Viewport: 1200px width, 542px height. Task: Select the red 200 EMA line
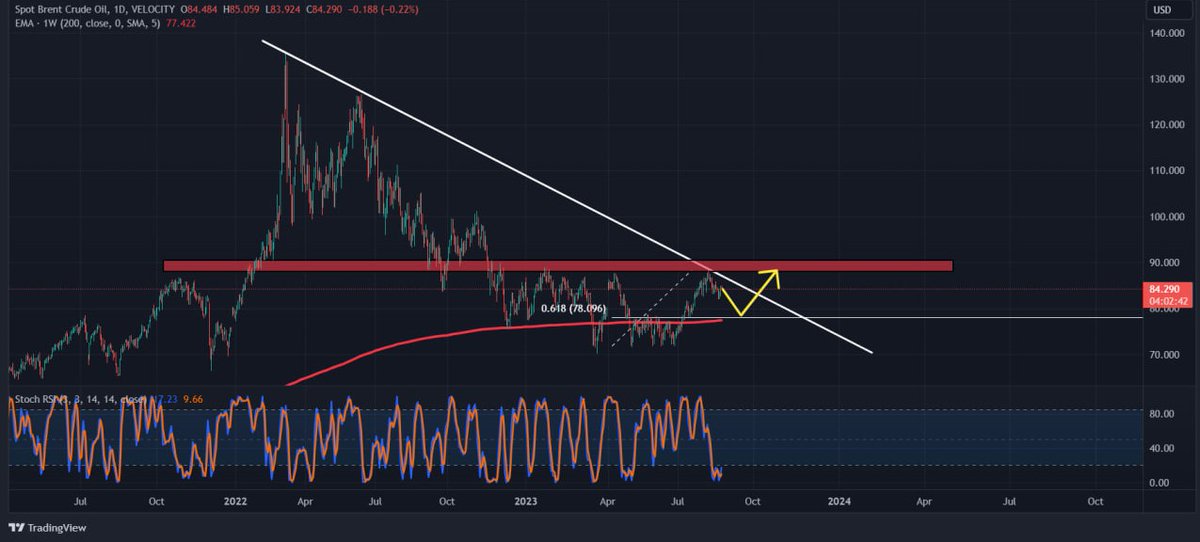(x=503, y=330)
